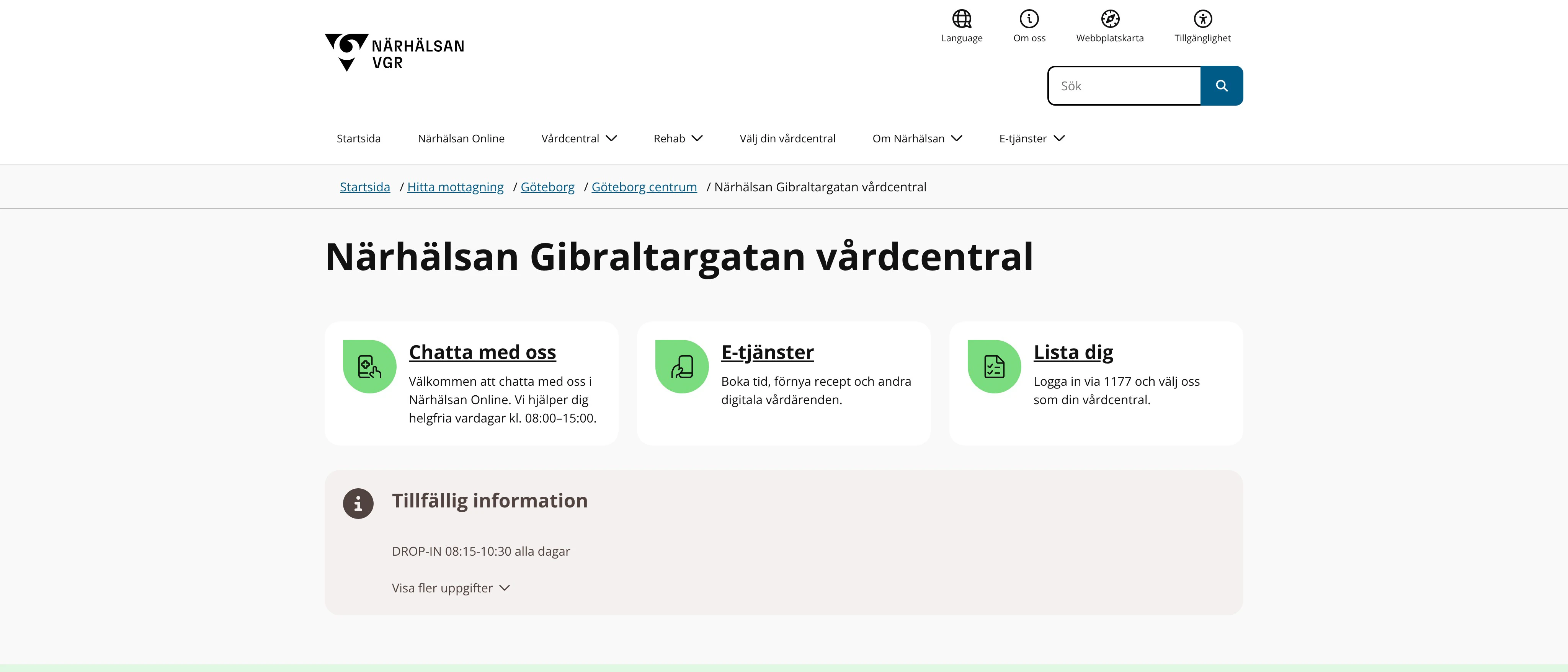Click the page title Närhälsan Gibraltargatan vårdcentral
This screenshot has height=672, width=1568.
[679, 257]
